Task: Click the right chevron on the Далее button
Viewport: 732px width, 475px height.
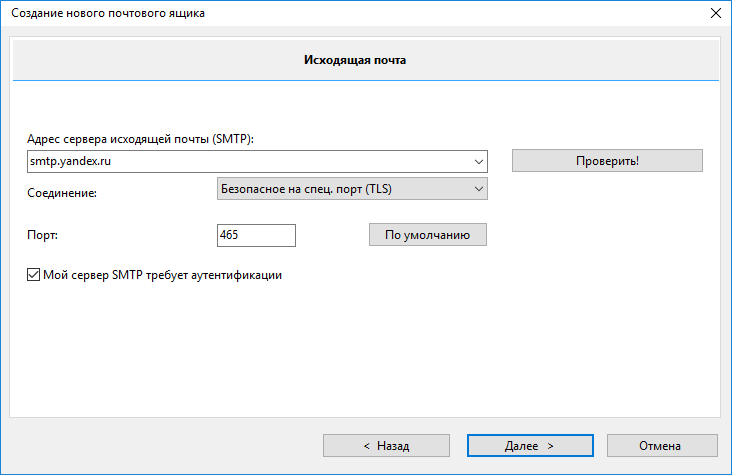Action: (x=550, y=445)
